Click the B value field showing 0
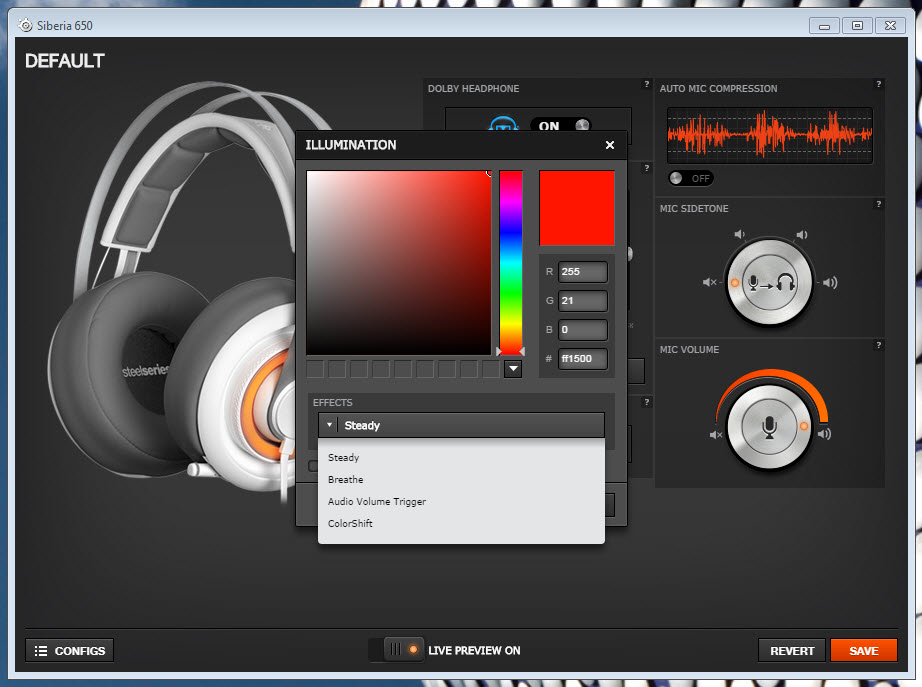 582,329
